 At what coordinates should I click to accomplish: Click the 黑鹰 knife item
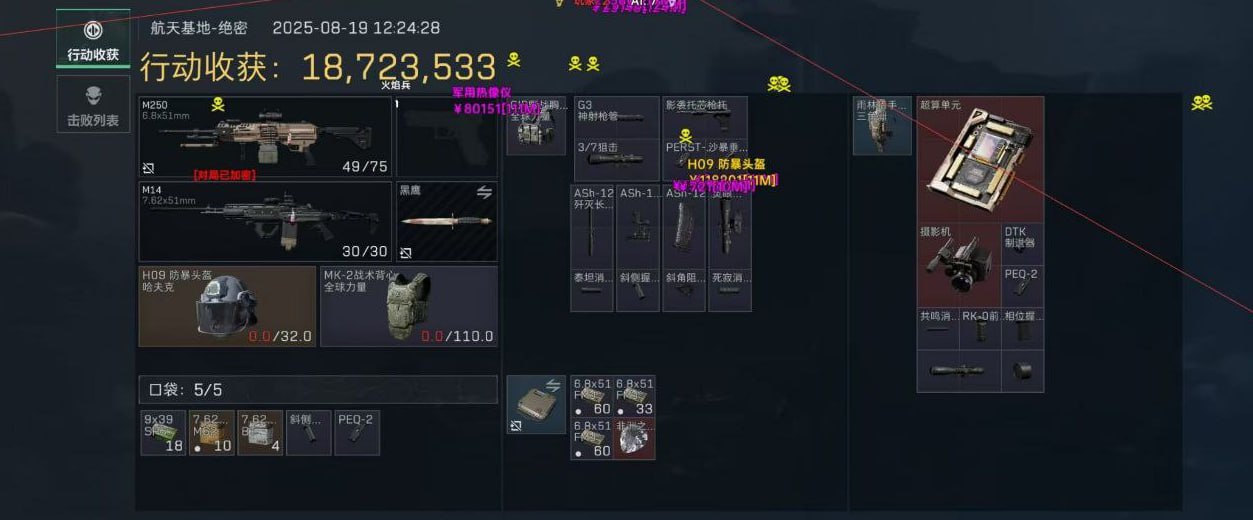pyautogui.click(x=447, y=221)
